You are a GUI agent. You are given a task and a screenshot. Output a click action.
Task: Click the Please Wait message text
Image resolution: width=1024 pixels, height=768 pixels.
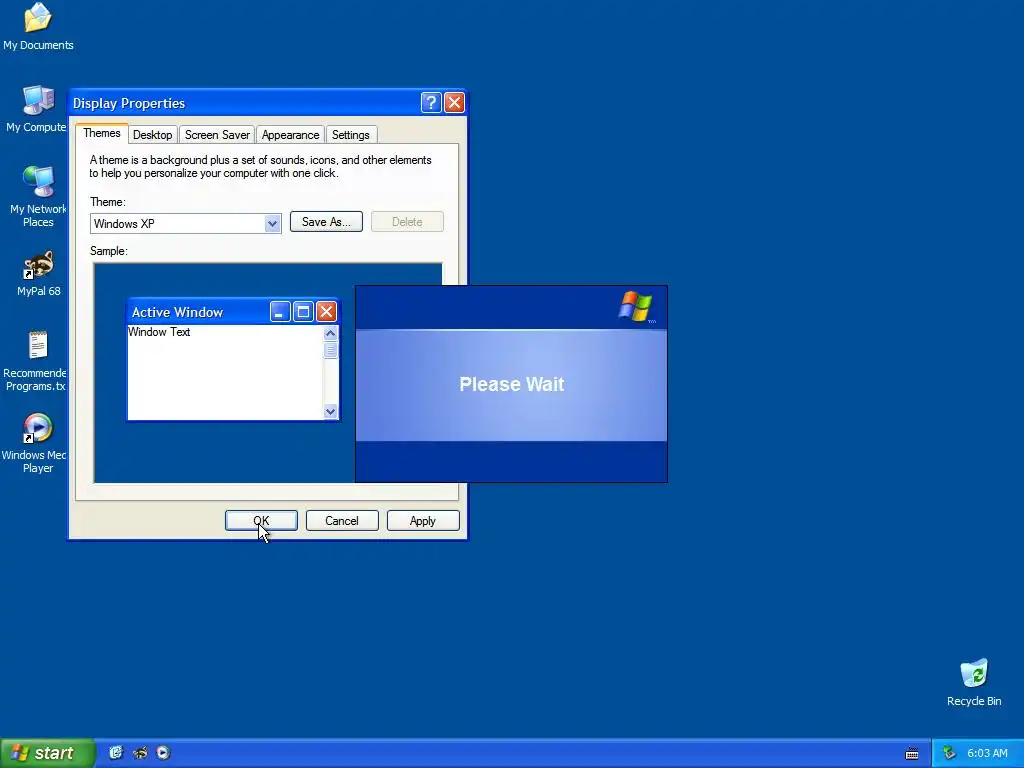511,384
